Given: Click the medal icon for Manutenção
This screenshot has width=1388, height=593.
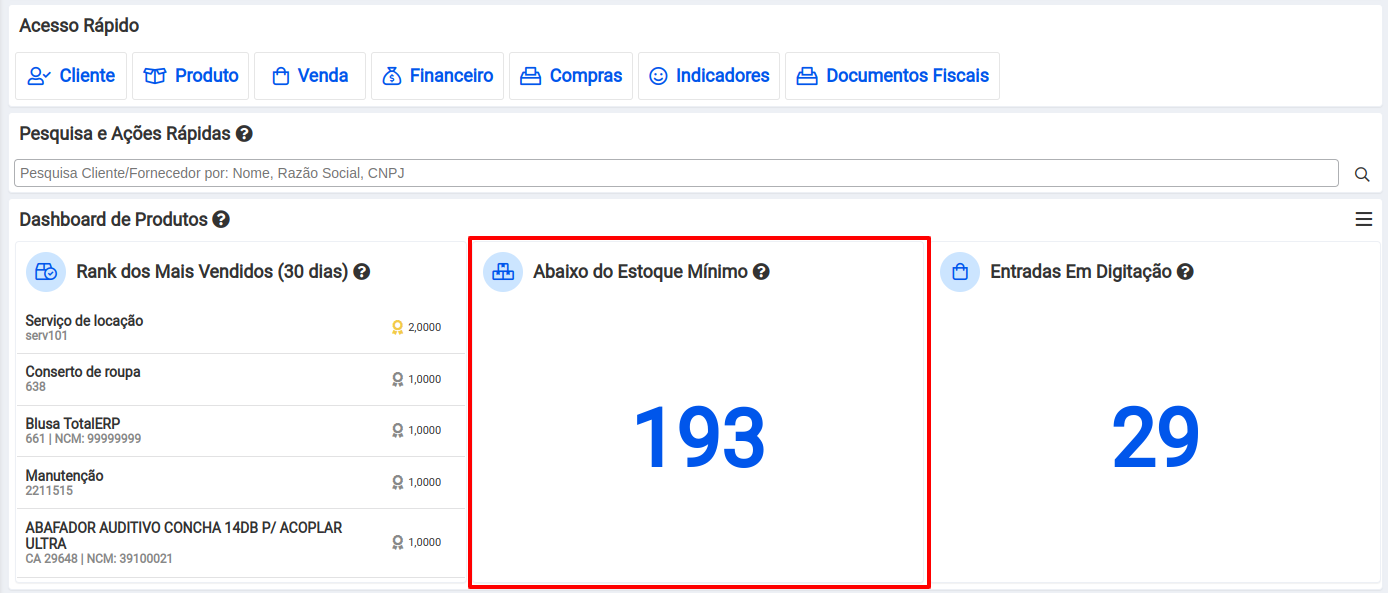Looking at the screenshot, I should pyautogui.click(x=397, y=482).
